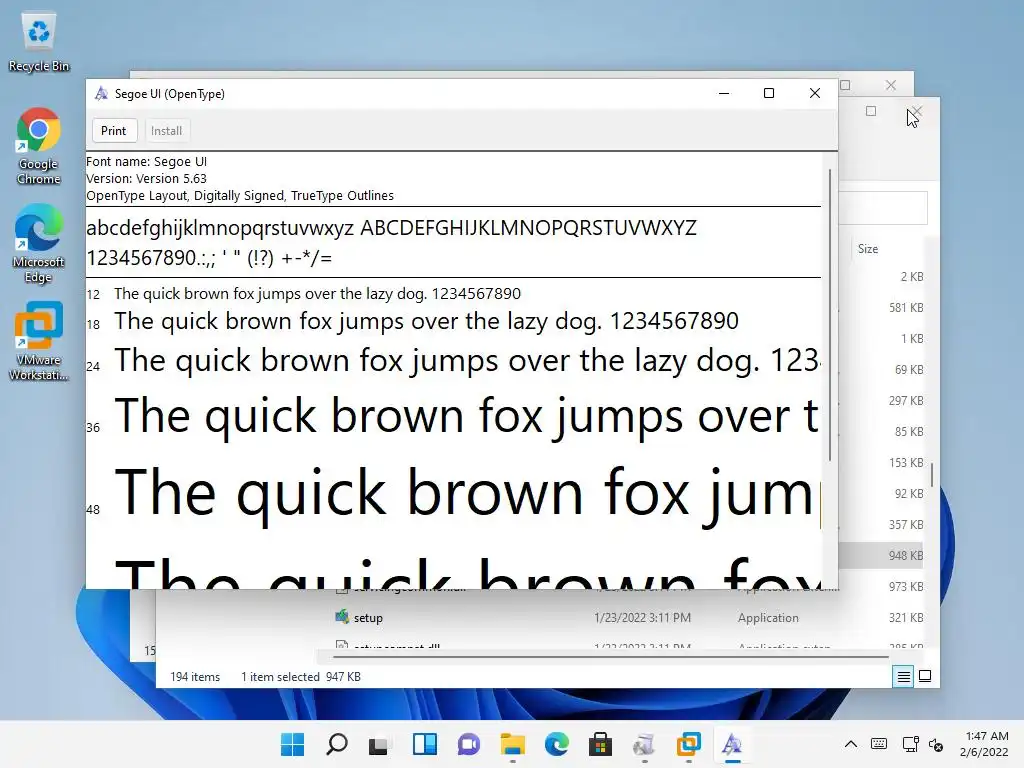The height and width of the screenshot is (768, 1024).
Task: Click the font viewer taskbar icon
Action: point(733,744)
